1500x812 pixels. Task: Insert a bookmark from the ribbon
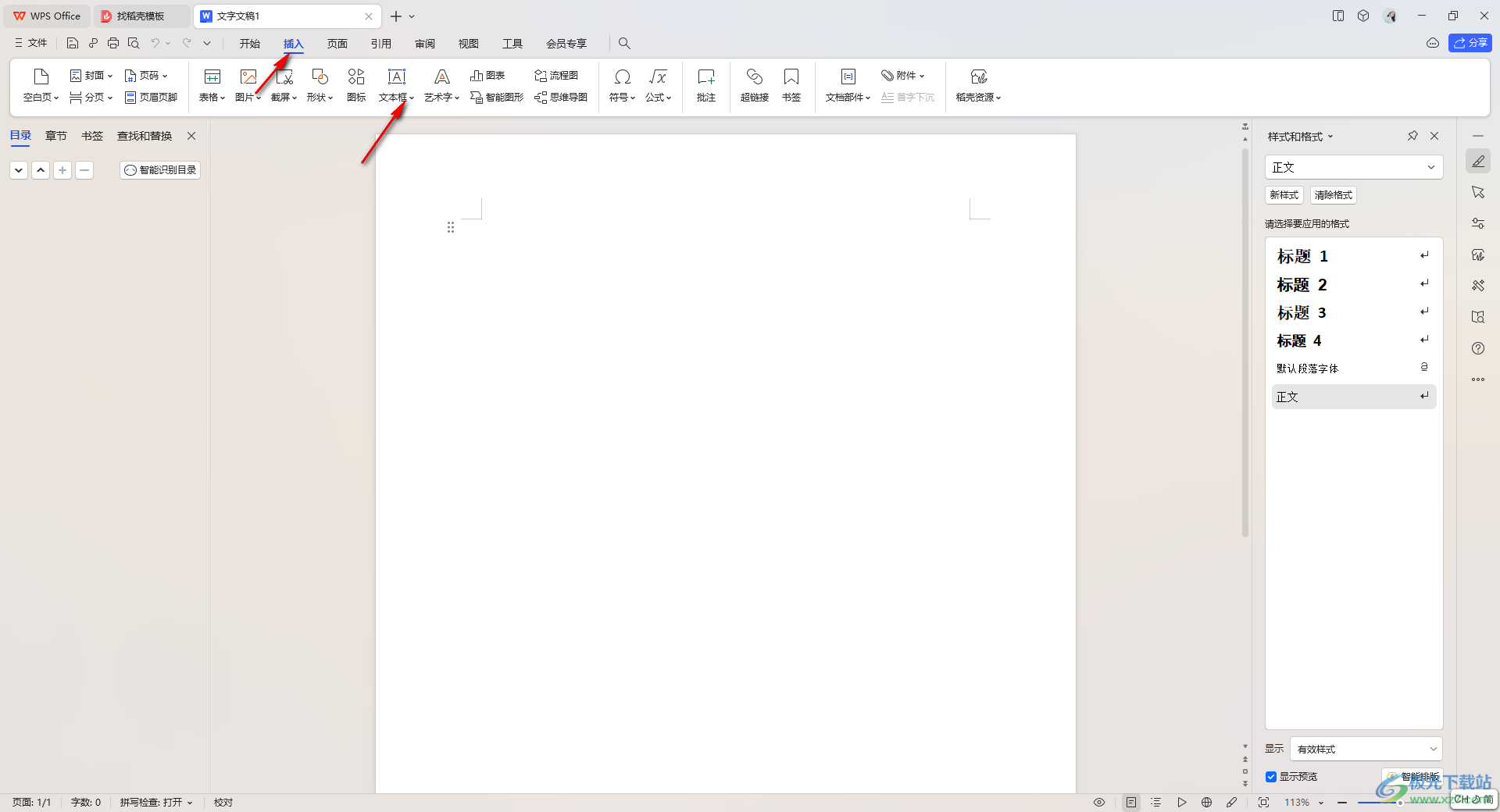click(791, 86)
